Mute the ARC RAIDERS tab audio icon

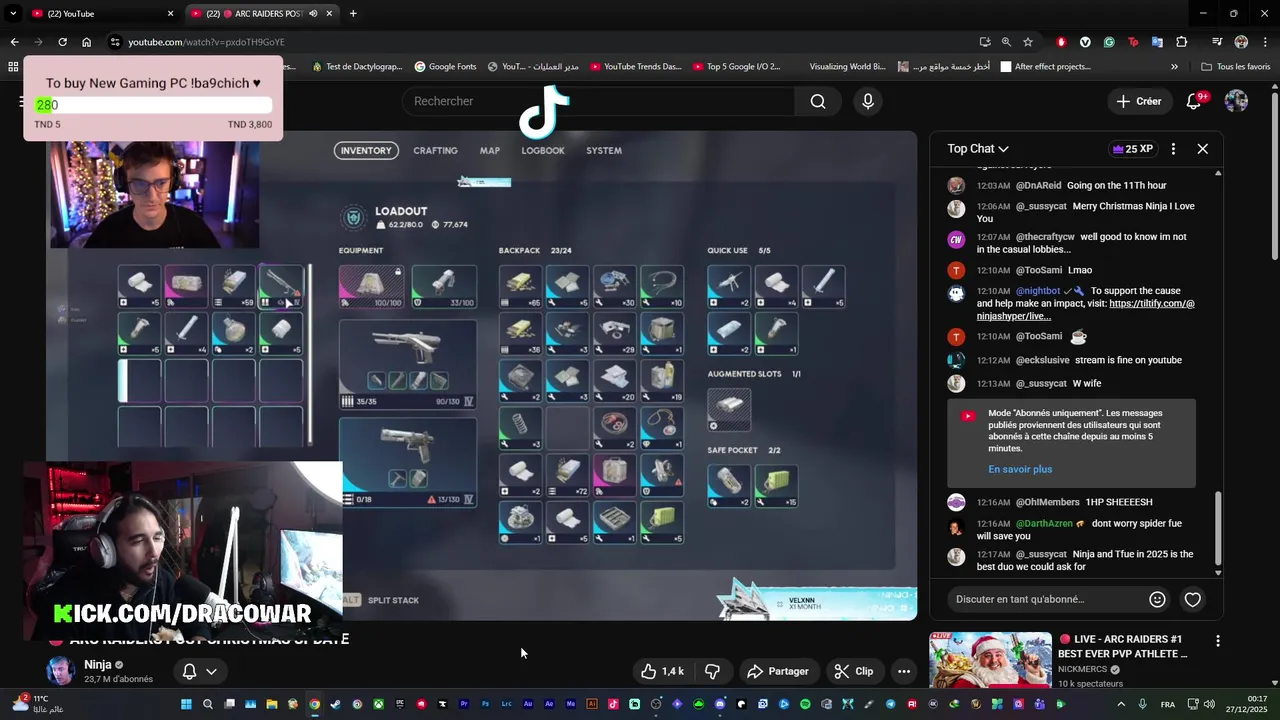pyautogui.click(x=313, y=14)
